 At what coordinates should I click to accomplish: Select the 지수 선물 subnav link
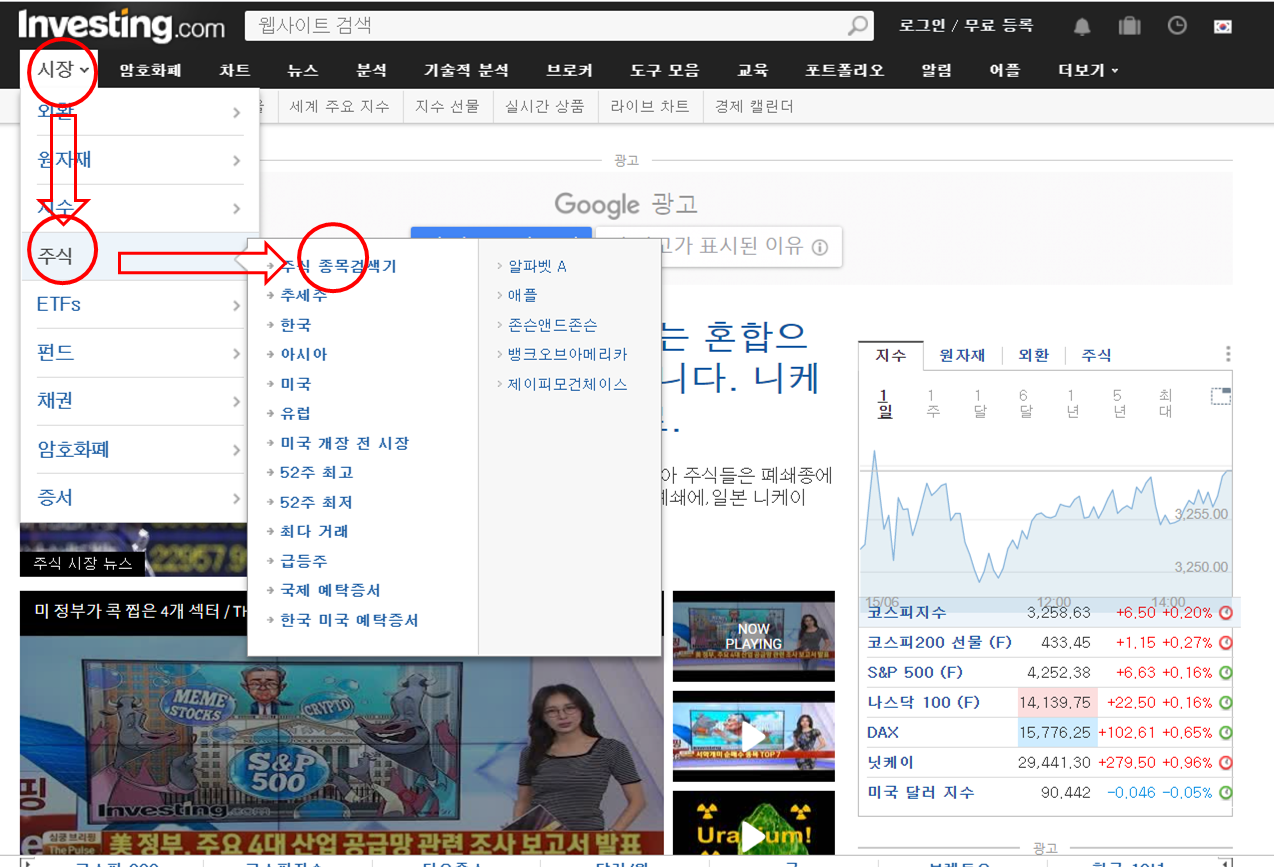coord(447,106)
